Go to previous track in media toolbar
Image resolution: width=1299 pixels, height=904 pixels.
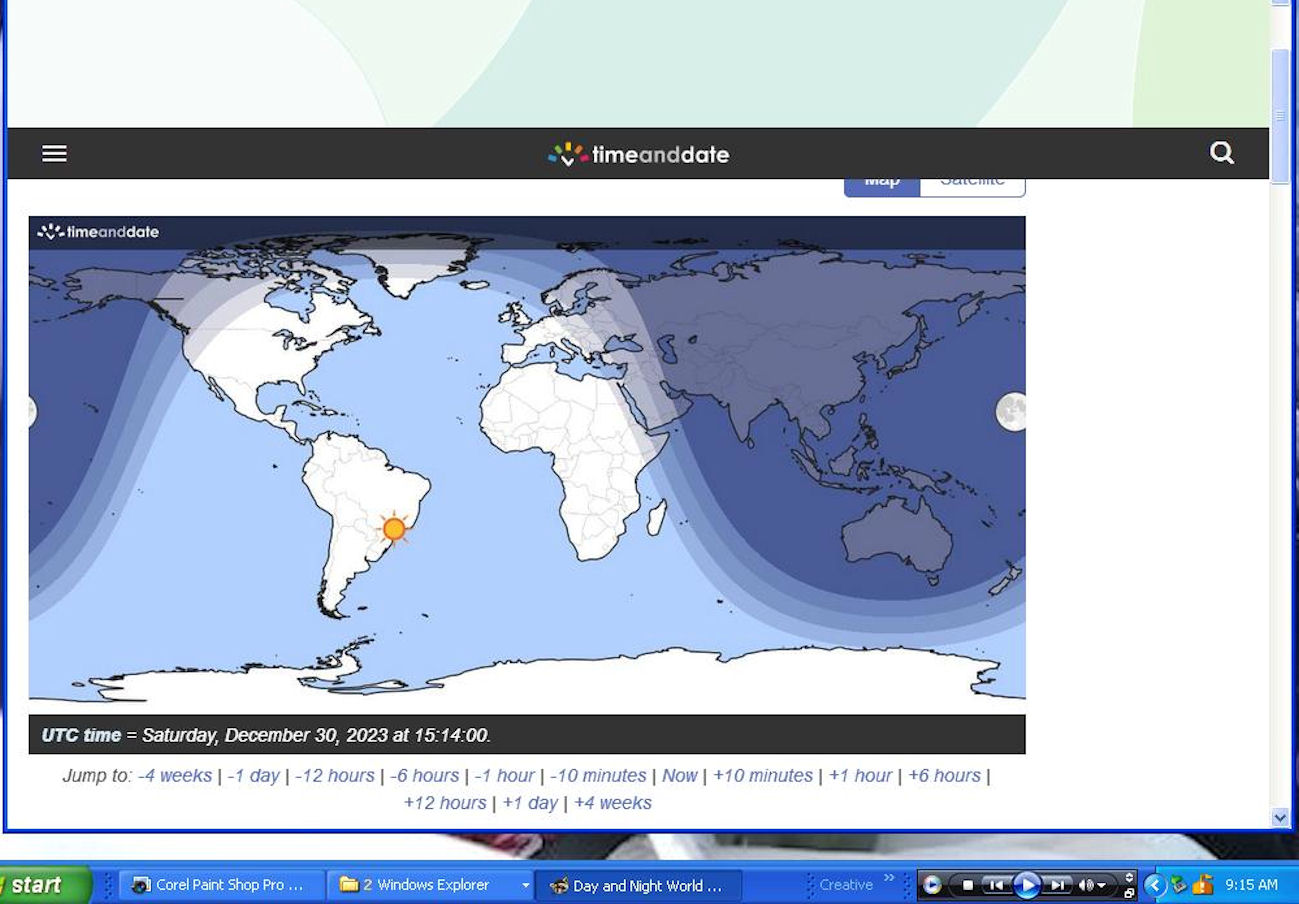point(996,885)
